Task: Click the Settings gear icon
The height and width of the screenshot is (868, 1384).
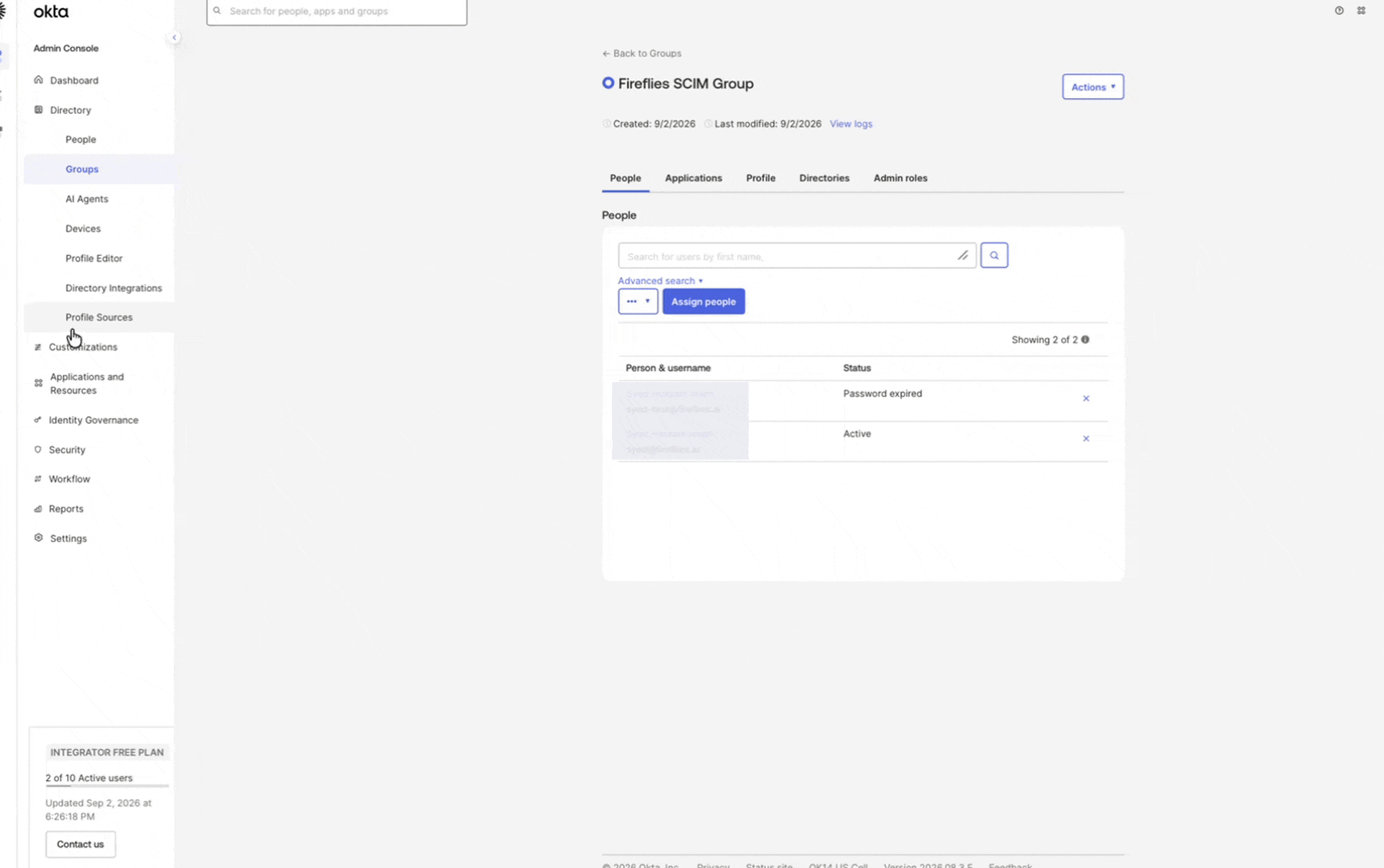Action: tap(38, 538)
